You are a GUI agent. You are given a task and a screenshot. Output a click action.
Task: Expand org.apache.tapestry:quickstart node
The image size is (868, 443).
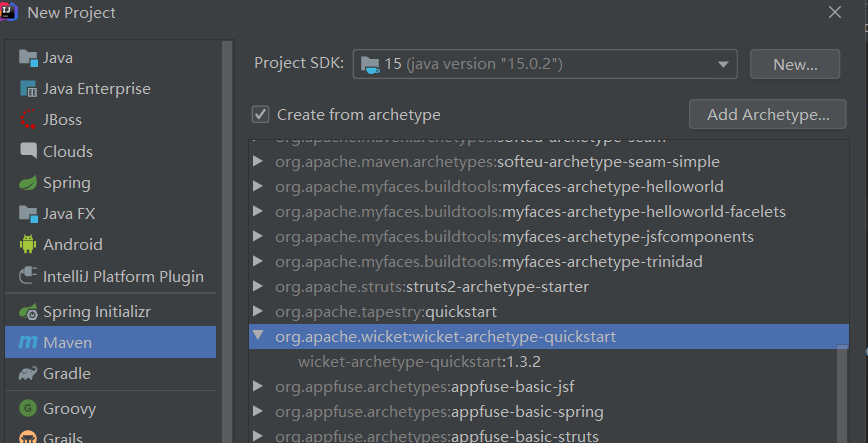(x=257, y=311)
